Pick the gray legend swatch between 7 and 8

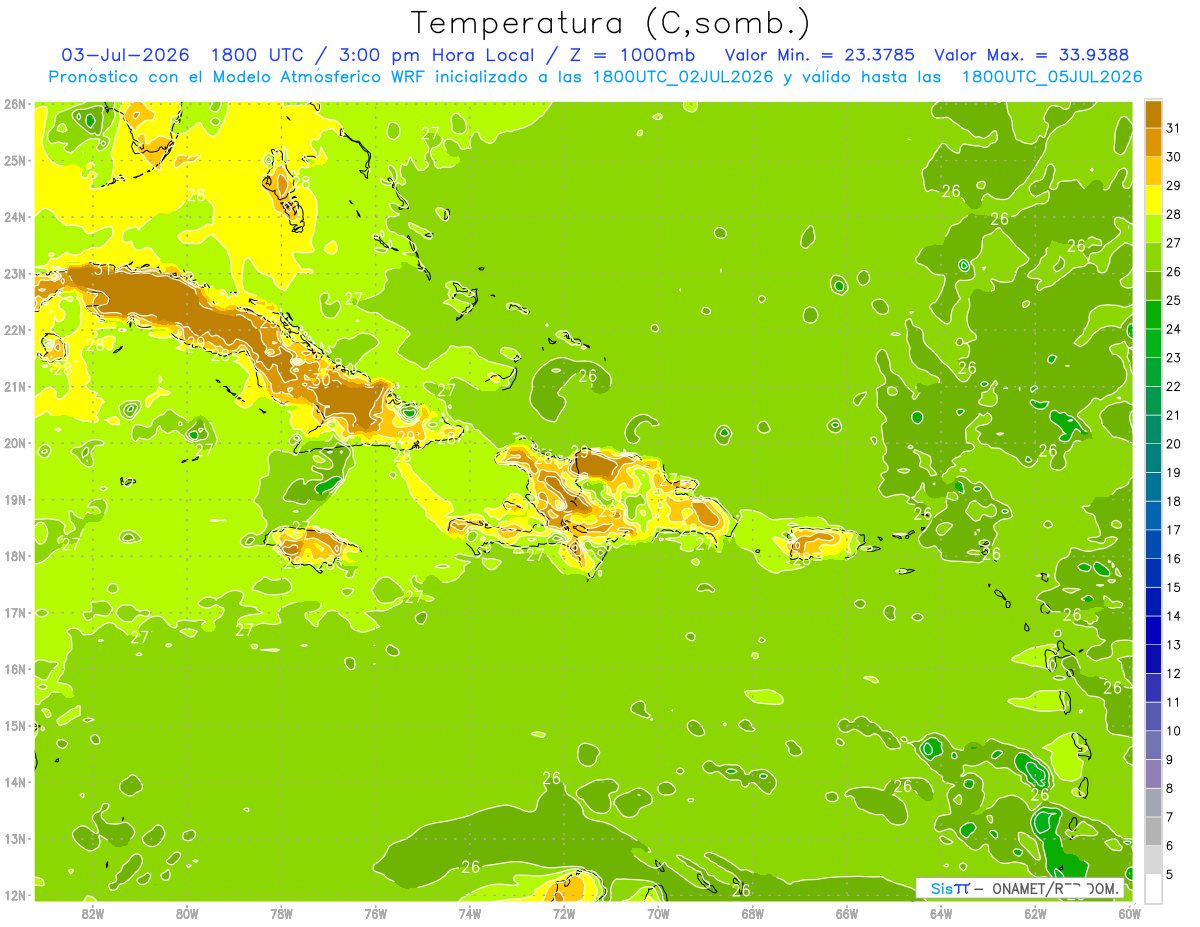pos(1153,802)
